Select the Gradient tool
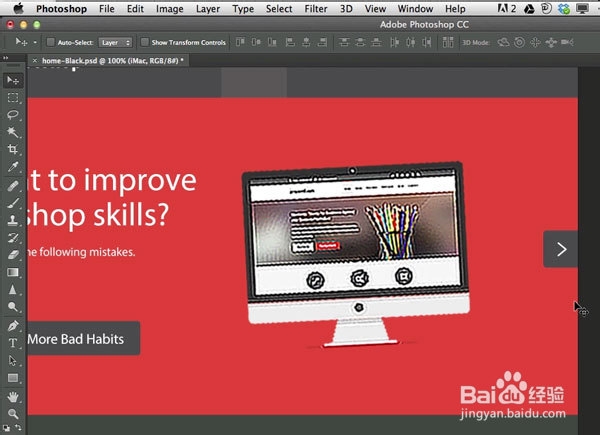Screen dimensions: 600x435 [x=13, y=272]
